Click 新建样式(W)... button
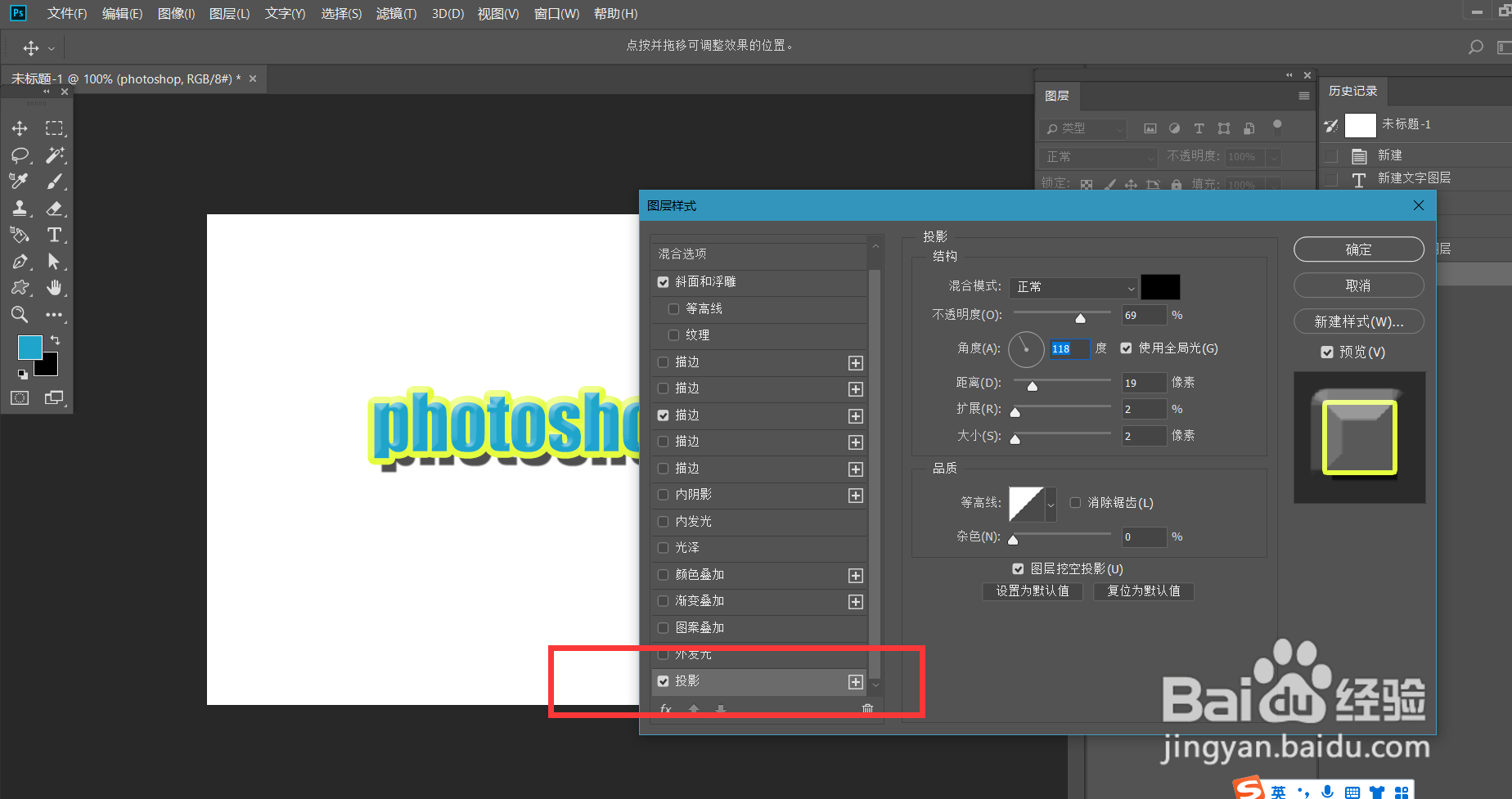 click(x=1359, y=321)
